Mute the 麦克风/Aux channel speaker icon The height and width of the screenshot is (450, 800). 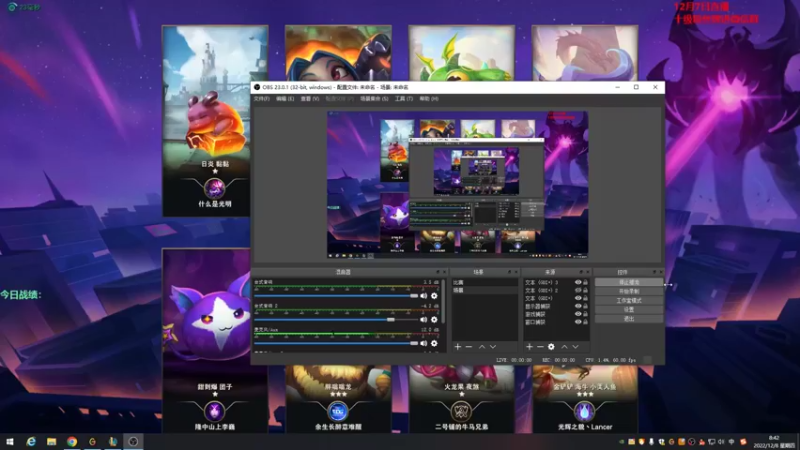(423, 343)
